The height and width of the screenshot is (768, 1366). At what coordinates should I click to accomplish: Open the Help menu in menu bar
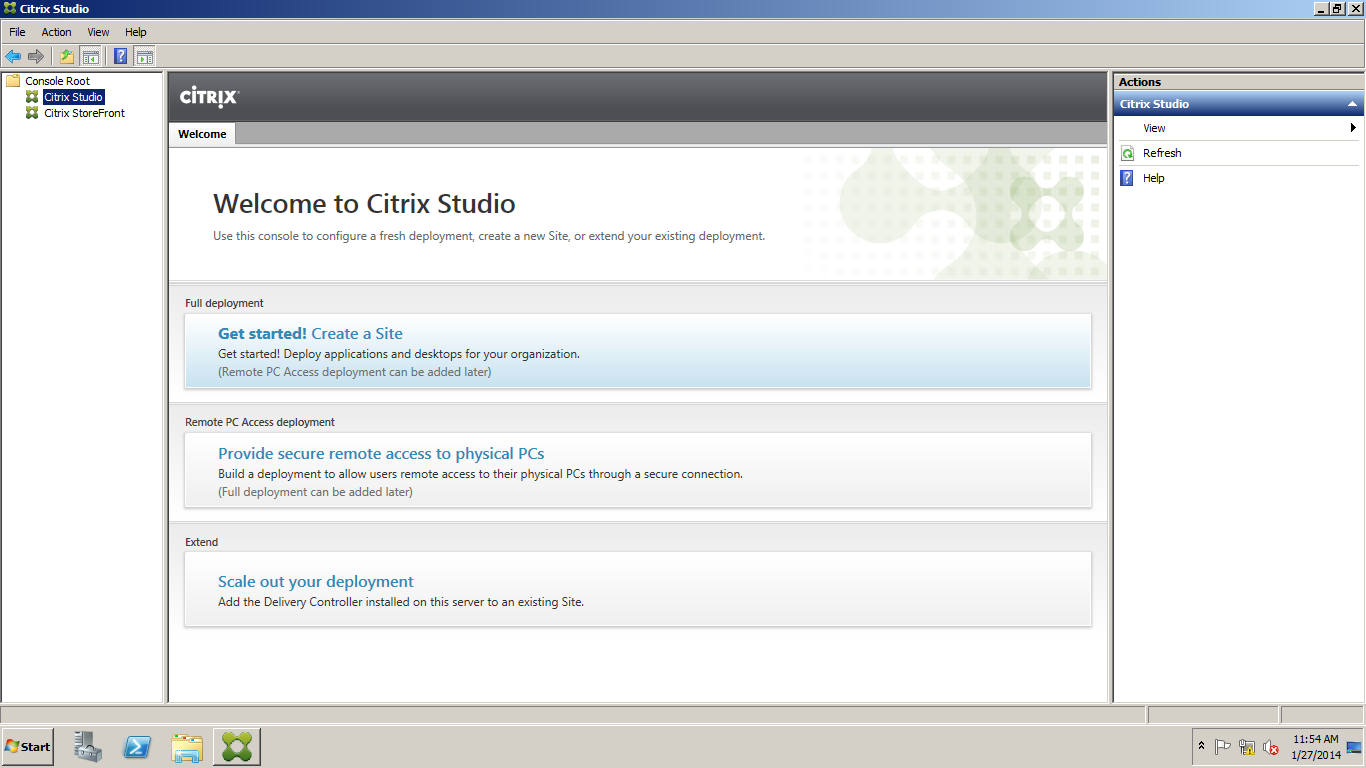pyautogui.click(x=135, y=32)
